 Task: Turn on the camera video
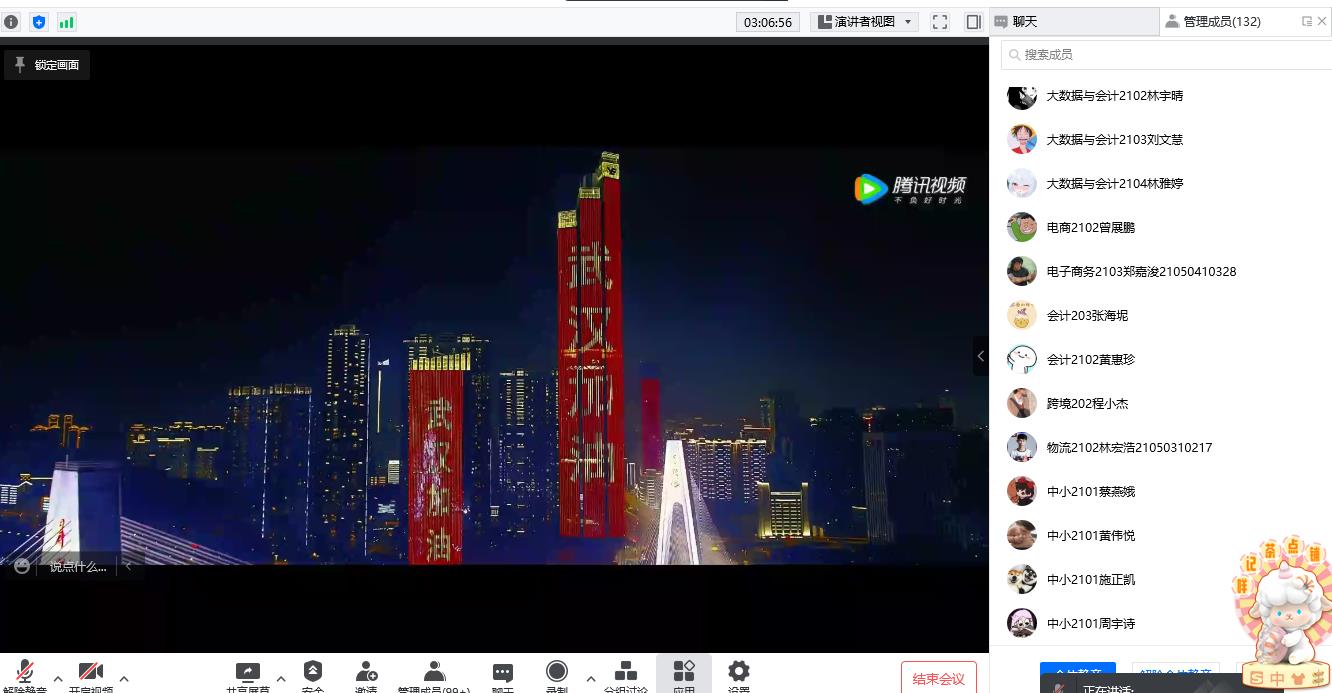[x=91, y=672]
